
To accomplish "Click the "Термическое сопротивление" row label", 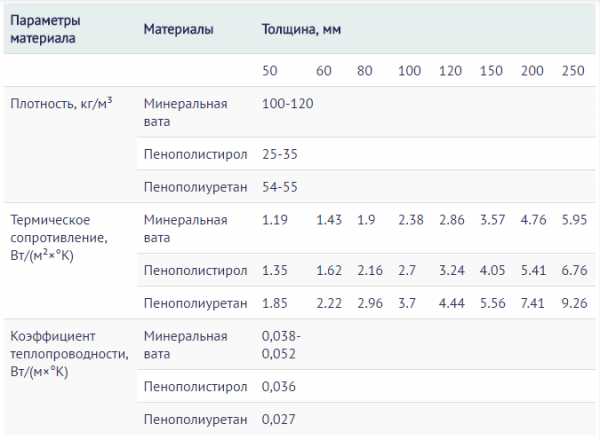I will pos(53,237).
